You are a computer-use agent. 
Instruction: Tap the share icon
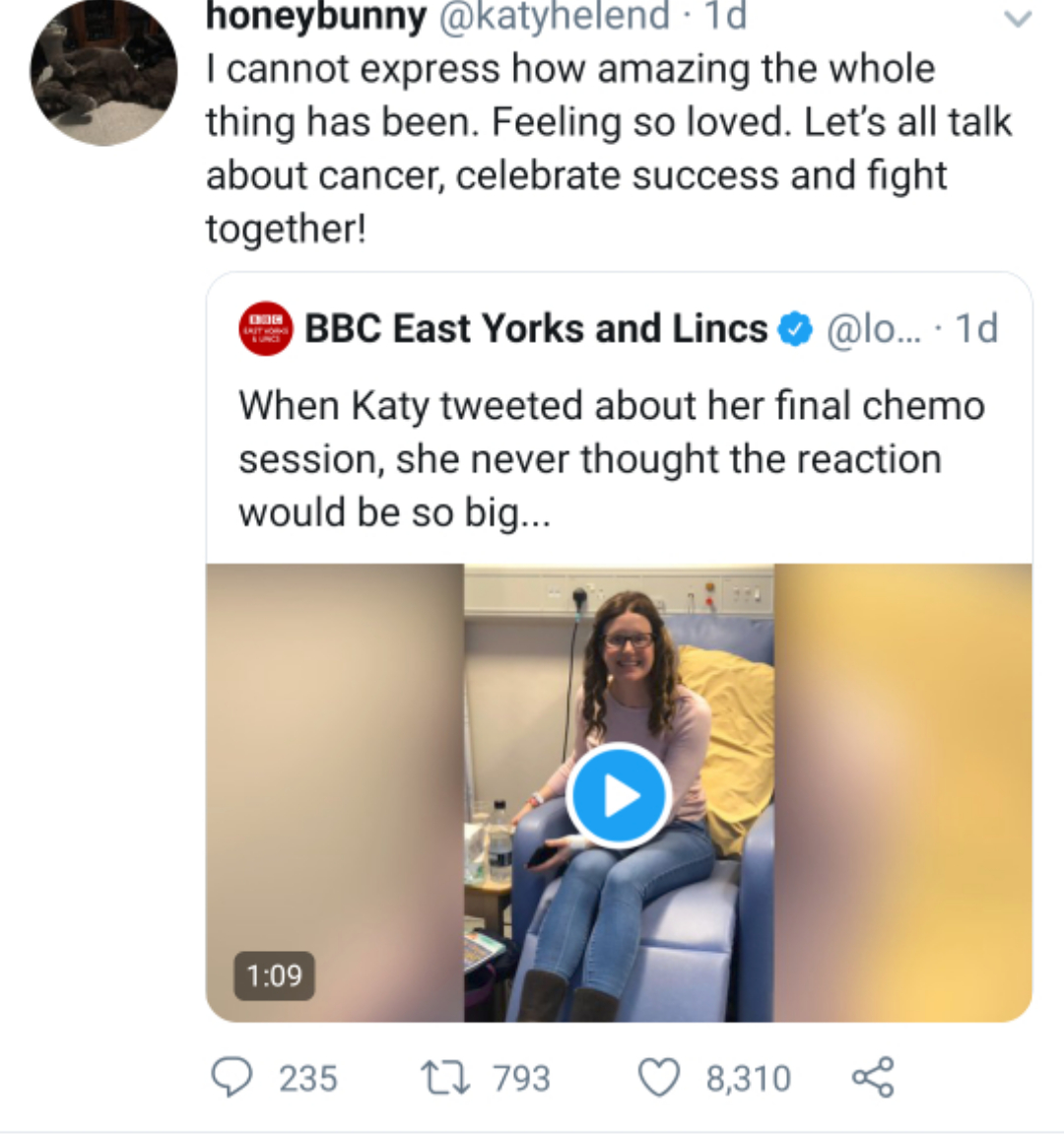(873, 1077)
